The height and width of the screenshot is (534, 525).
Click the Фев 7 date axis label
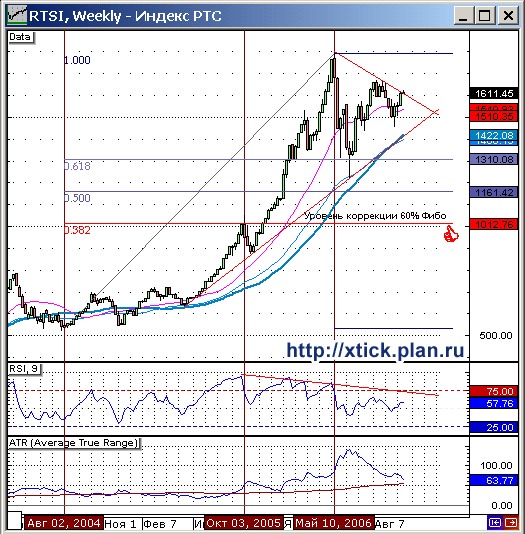(160, 524)
